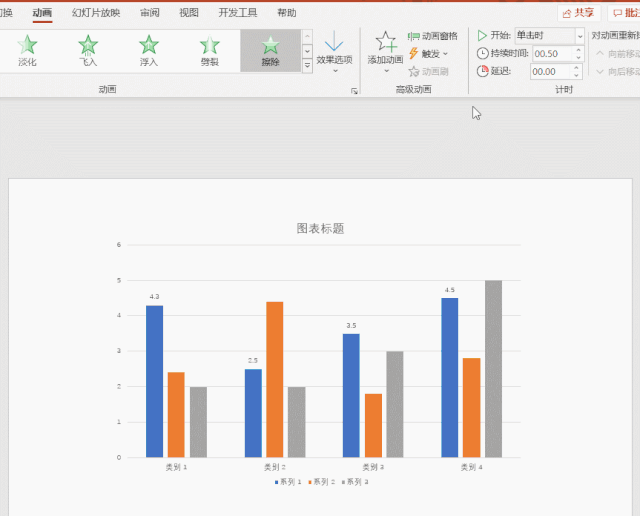Click the 4.5 data label
This screenshot has height=516, width=640.
click(449, 290)
